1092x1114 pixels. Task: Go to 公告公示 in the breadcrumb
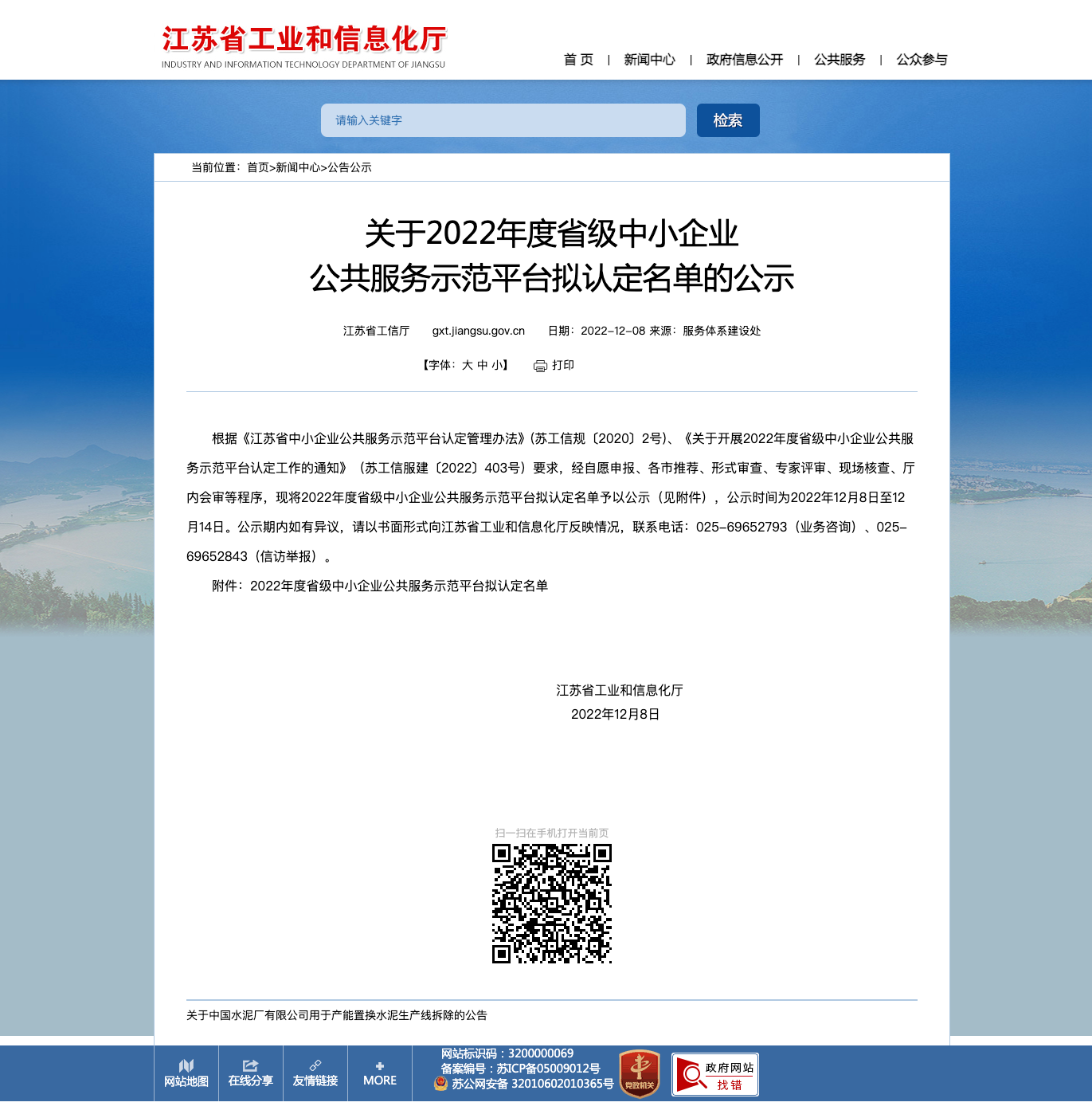pos(350,167)
